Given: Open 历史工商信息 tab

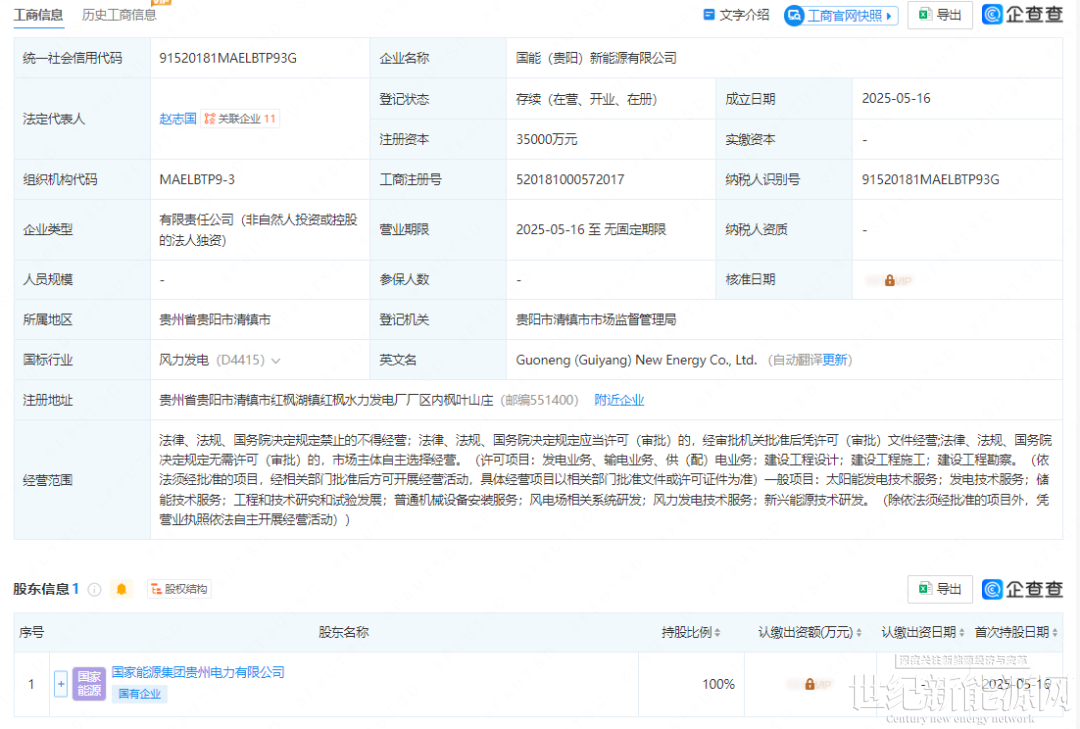Looking at the screenshot, I should [x=119, y=15].
